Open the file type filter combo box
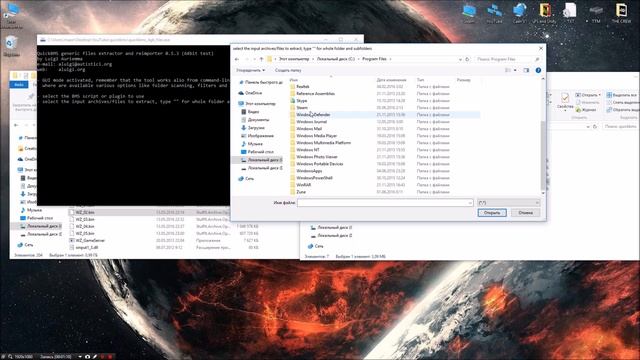This screenshot has height=360, width=640. (x=509, y=203)
